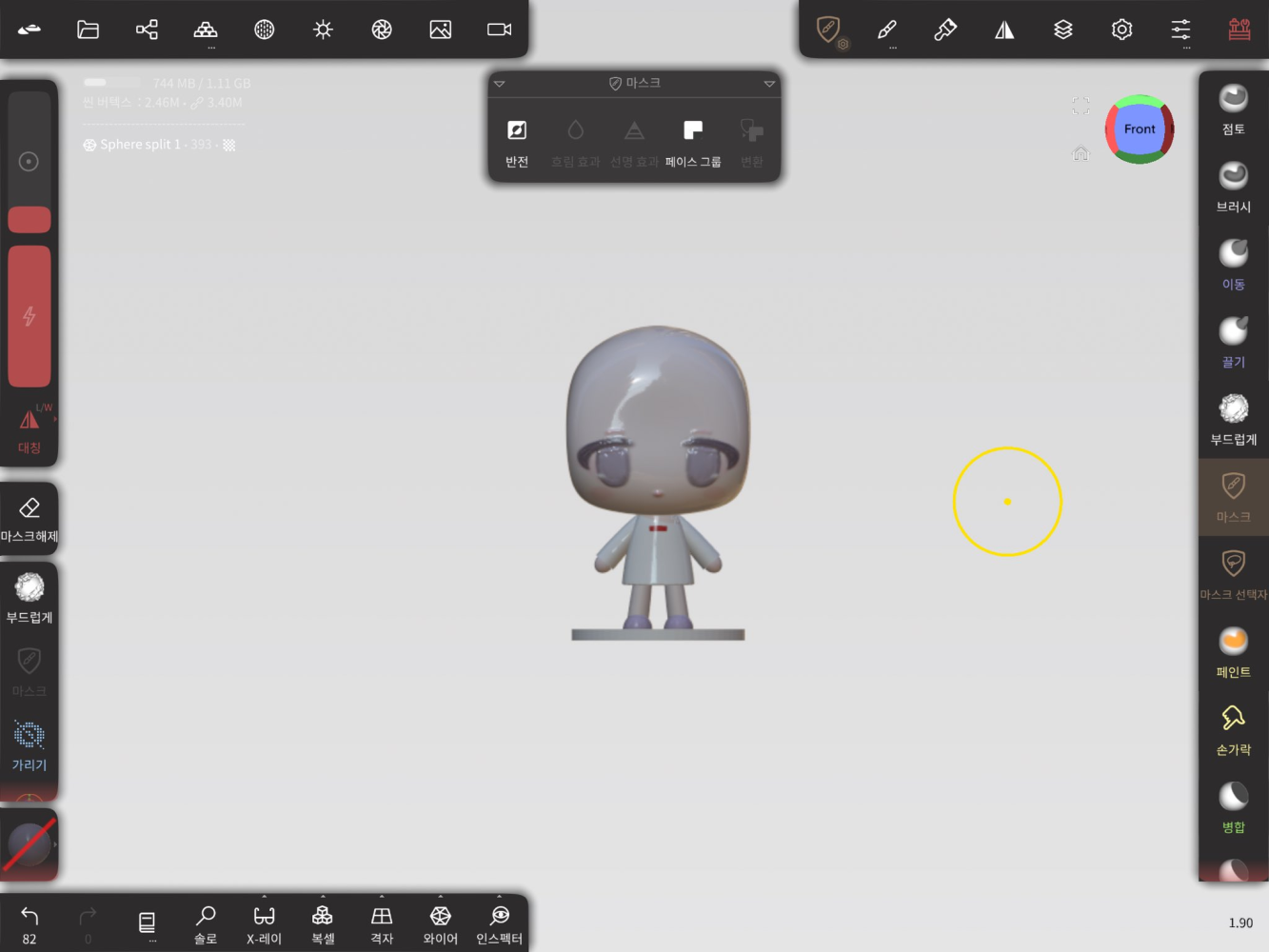Open the lighting settings sun icon
Viewport: 1269px width, 952px height.
tap(323, 30)
